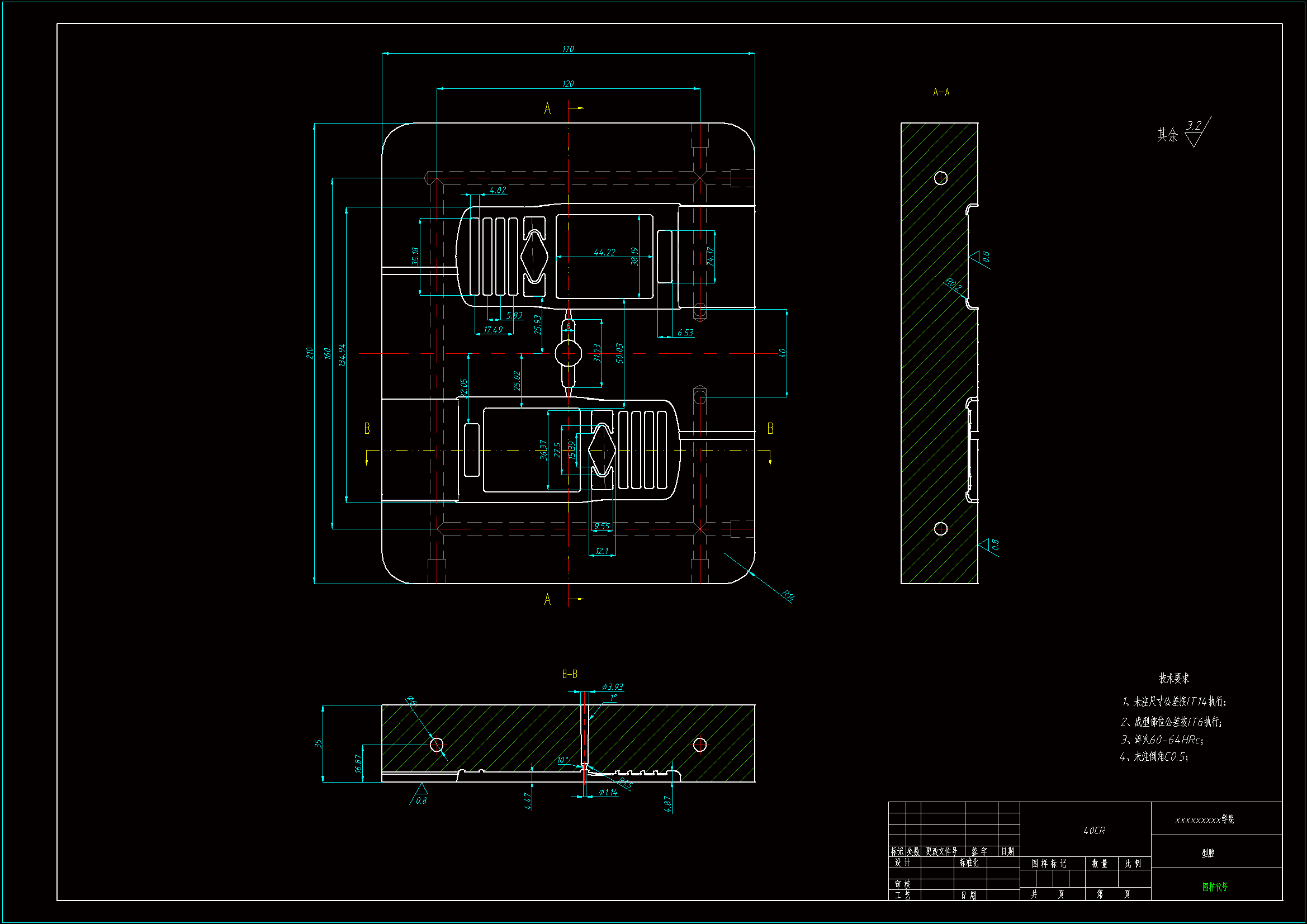Click the 210 height dimension text
The image size is (1307, 924).
tap(309, 353)
